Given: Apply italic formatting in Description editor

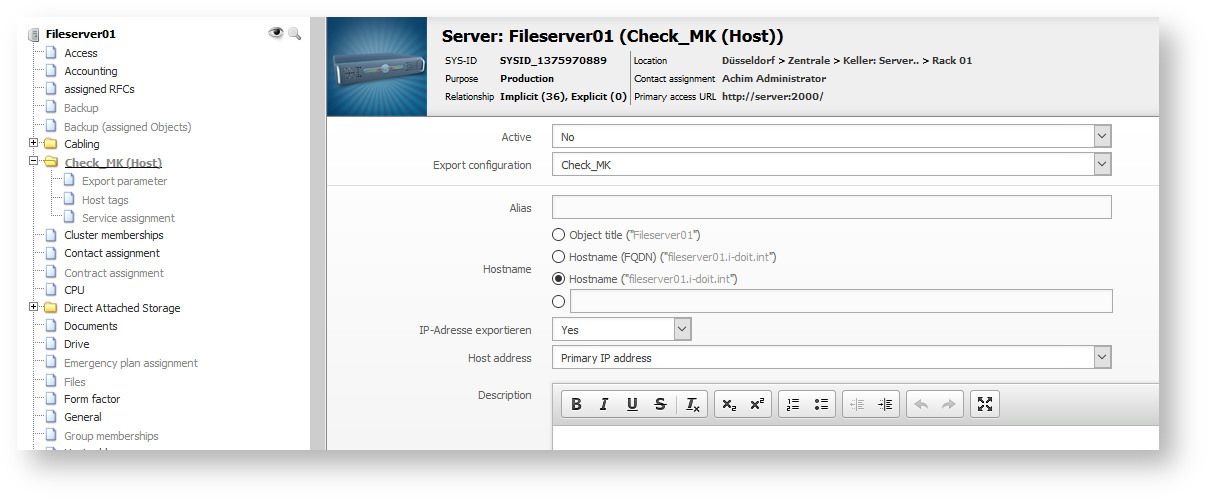Looking at the screenshot, I should click(x=604, y=404).
